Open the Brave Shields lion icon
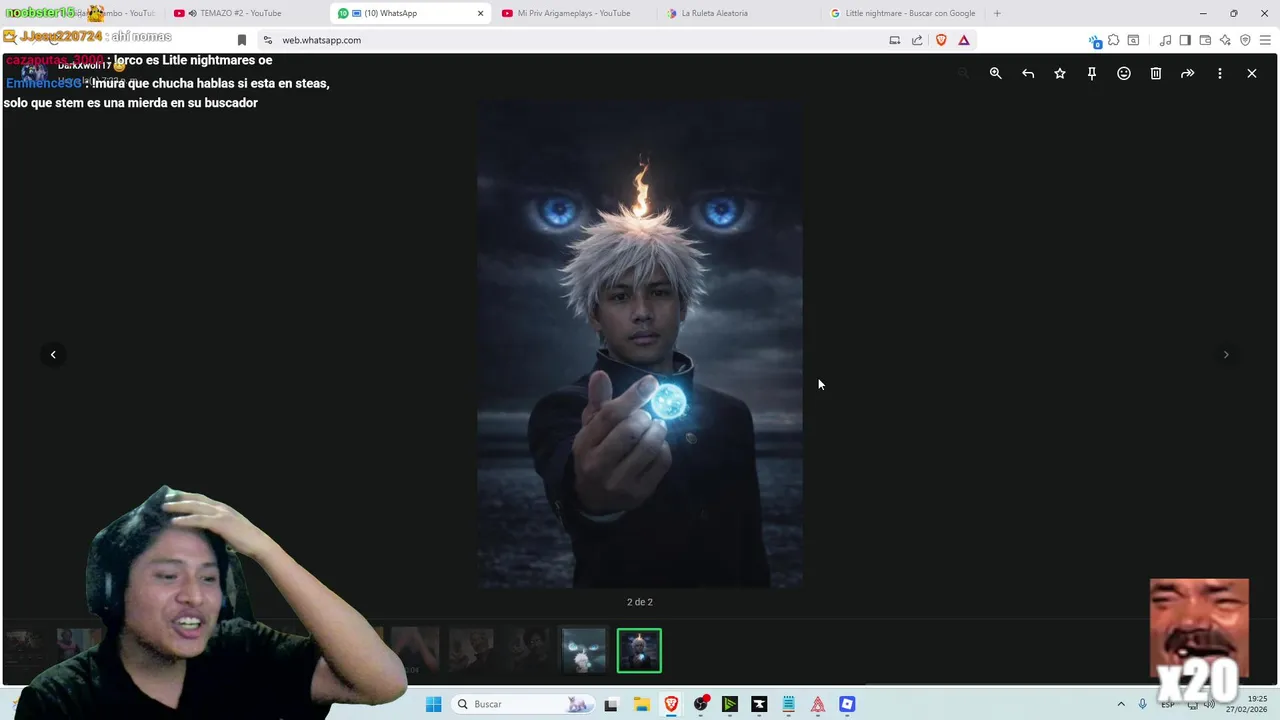The image size is (1280, 720). [941, 40]
